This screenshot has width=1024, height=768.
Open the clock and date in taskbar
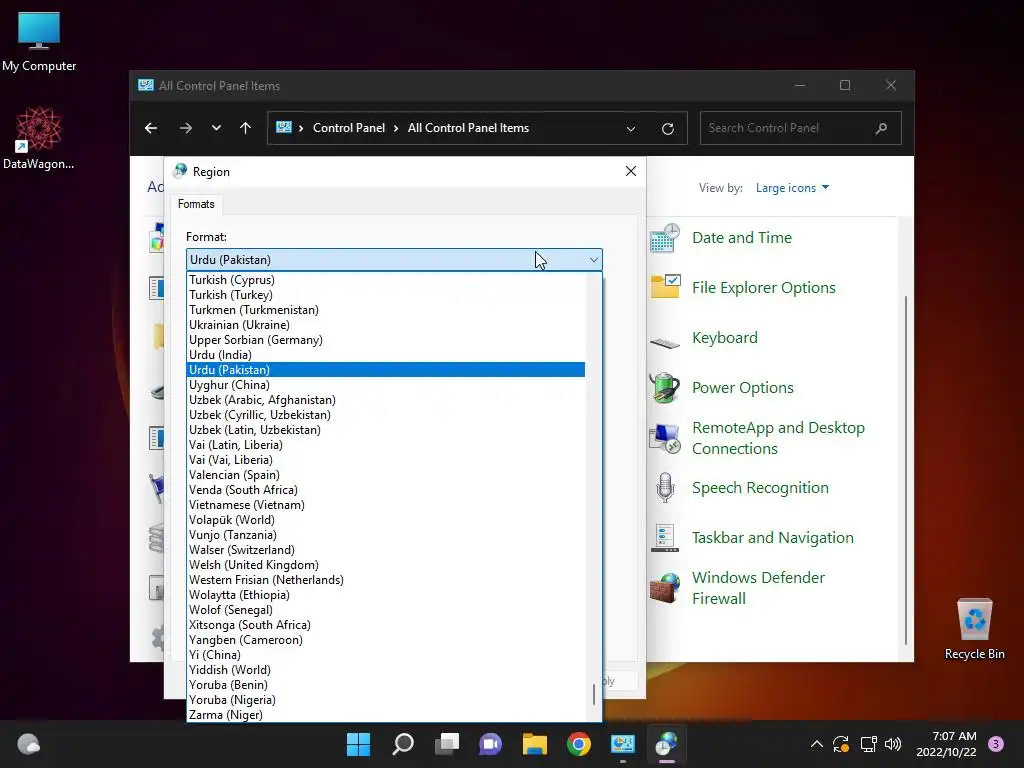coord(947,744)
